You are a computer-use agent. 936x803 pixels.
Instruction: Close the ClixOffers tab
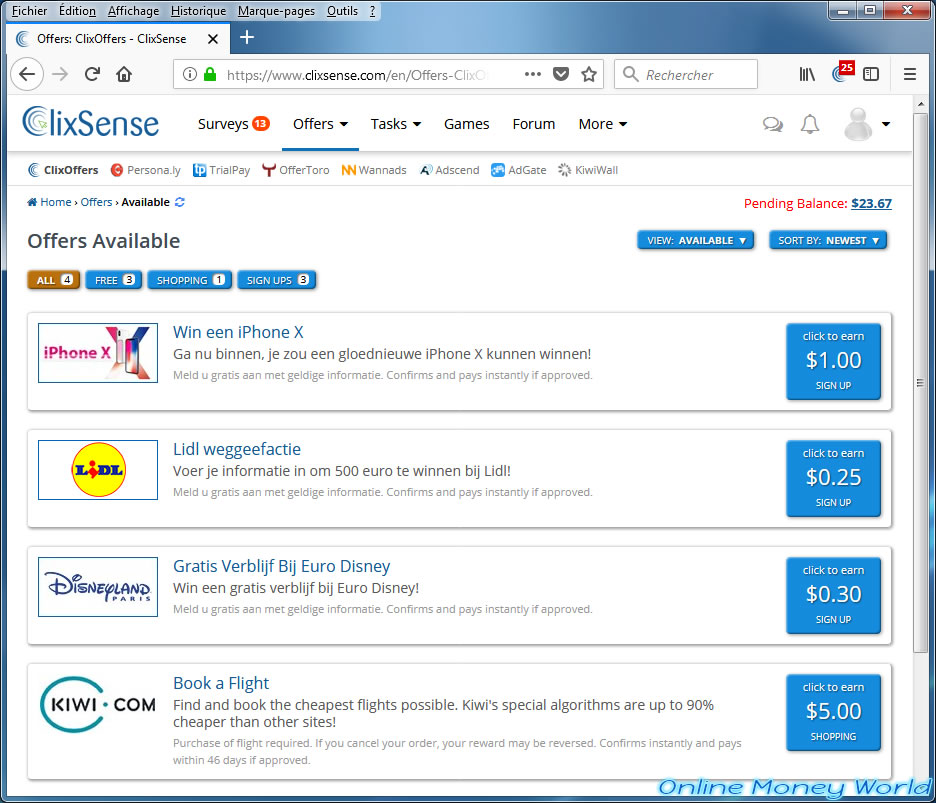click(213, 39)
